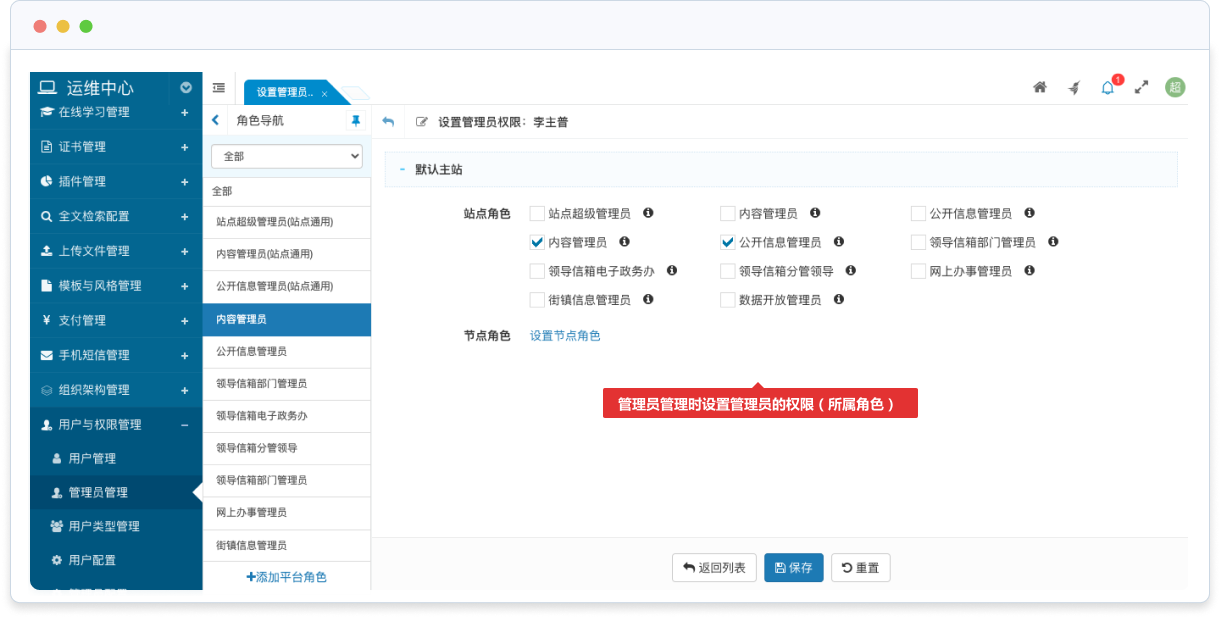
Task: Click the fullscreen expand icon
Action: 1141,88
